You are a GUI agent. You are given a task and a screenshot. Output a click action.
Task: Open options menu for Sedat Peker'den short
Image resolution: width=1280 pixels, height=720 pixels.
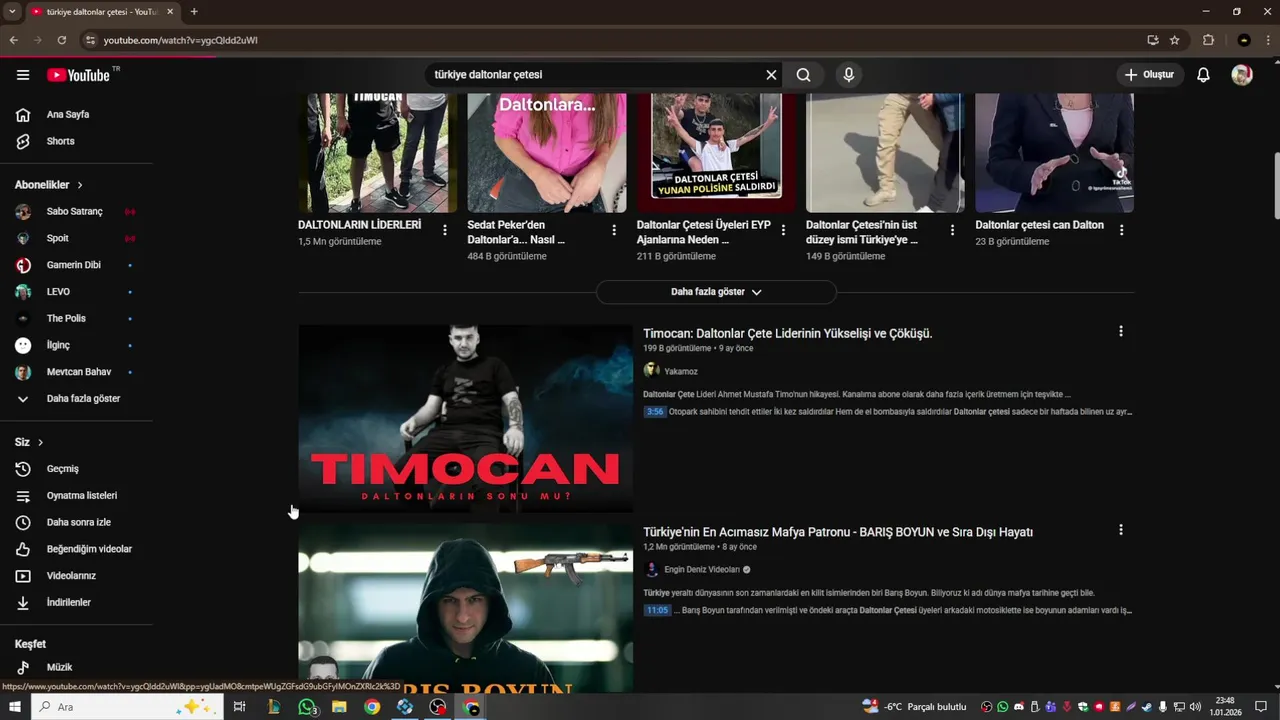click(614, 230)
